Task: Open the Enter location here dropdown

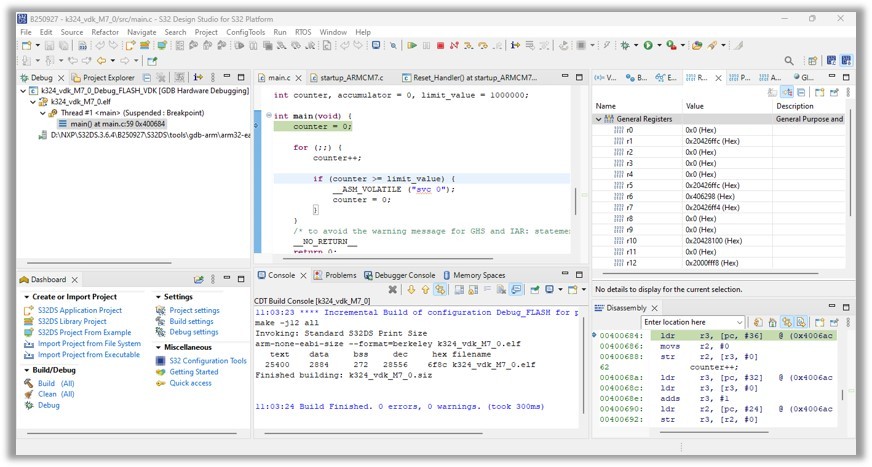Action: click(739, 322)
